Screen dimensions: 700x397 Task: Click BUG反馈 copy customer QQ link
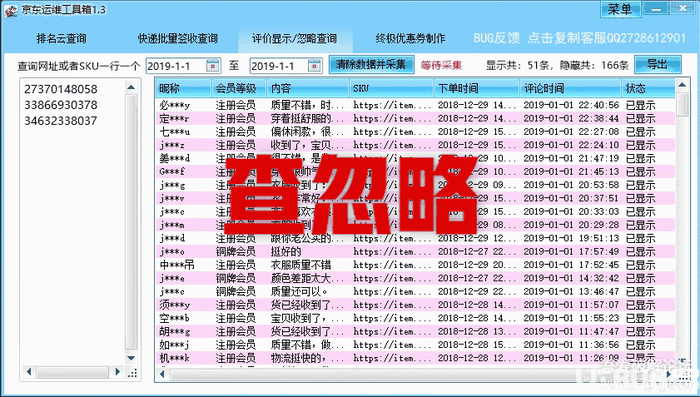(579, 38)
